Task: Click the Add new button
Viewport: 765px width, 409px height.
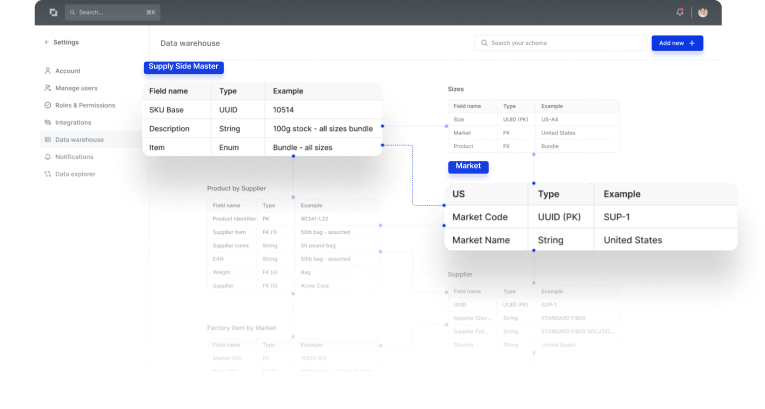Action: [x=677, y=43]
